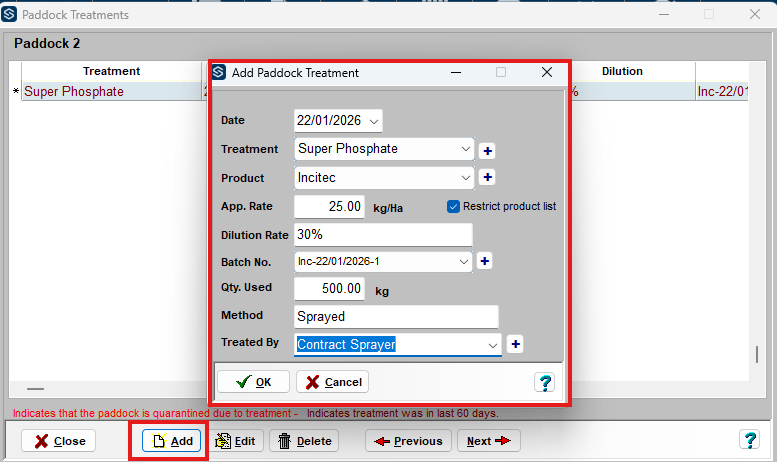Edit the selected treatment record

(x=236, y=441)
